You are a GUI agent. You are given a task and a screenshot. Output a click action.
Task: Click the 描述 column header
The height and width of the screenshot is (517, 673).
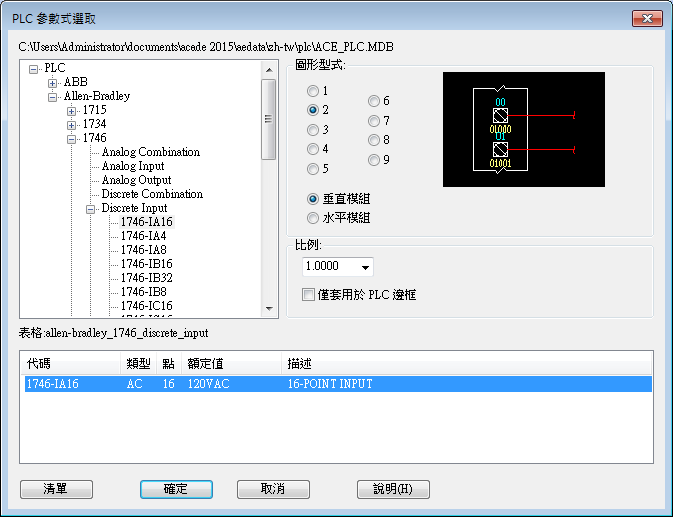coord(467,364)
